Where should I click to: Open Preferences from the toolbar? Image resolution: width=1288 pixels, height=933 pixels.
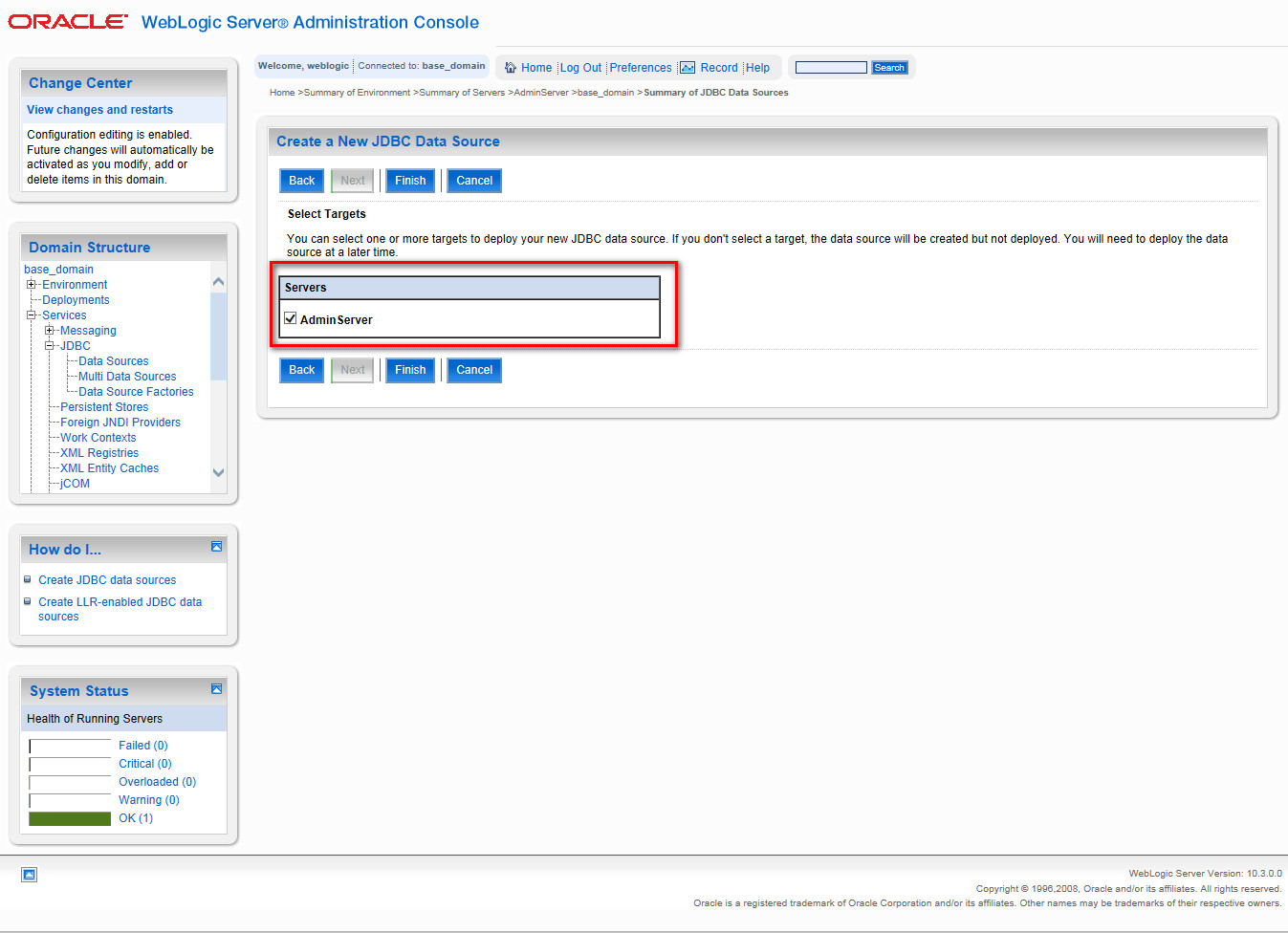click(x=641, y=68)
